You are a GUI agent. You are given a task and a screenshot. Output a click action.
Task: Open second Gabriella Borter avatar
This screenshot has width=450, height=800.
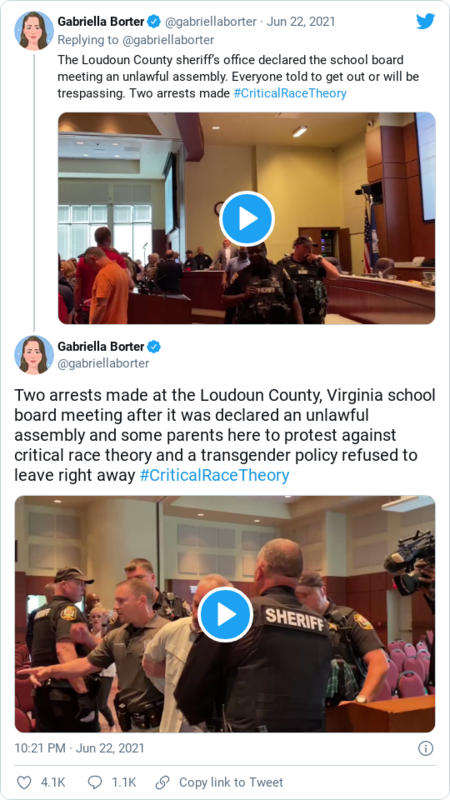[x=34, y=355]
